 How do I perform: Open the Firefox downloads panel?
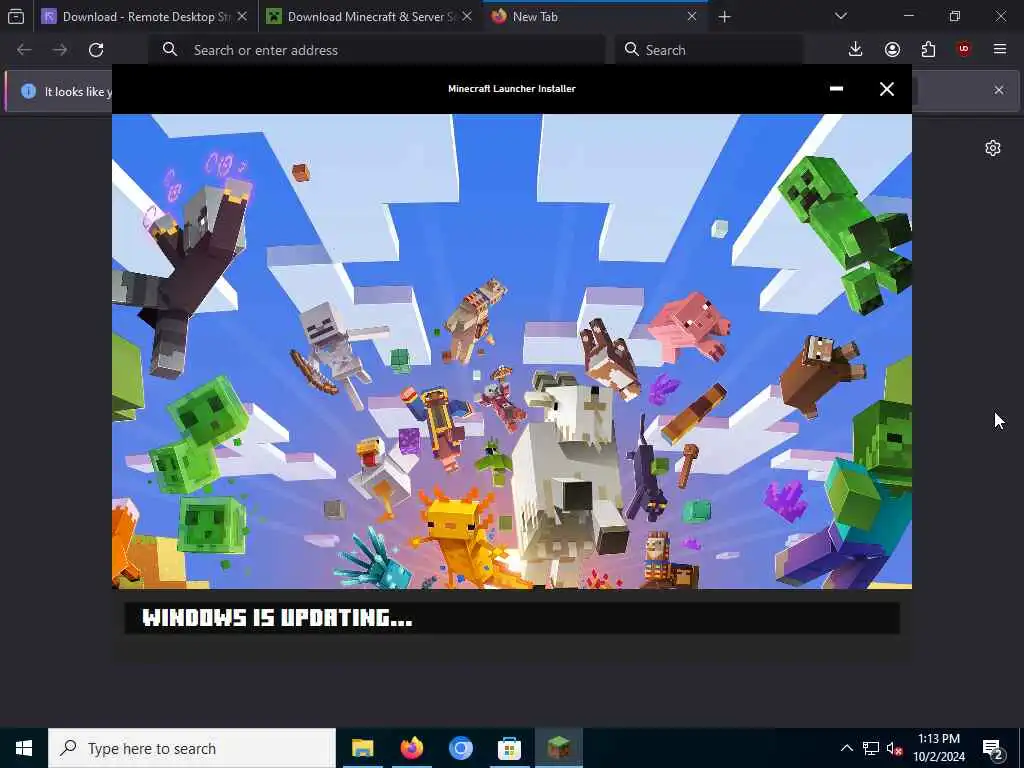pyautogui.click(x=856, y=50)
